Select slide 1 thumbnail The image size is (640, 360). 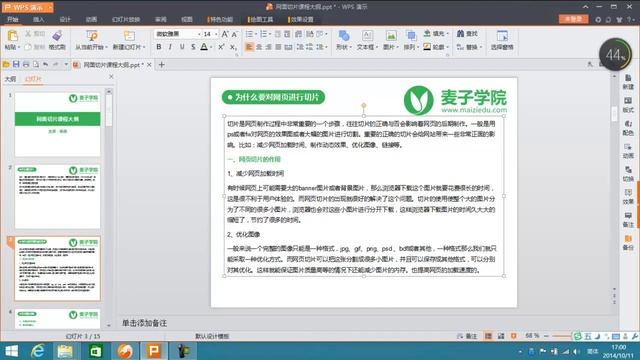58,124
